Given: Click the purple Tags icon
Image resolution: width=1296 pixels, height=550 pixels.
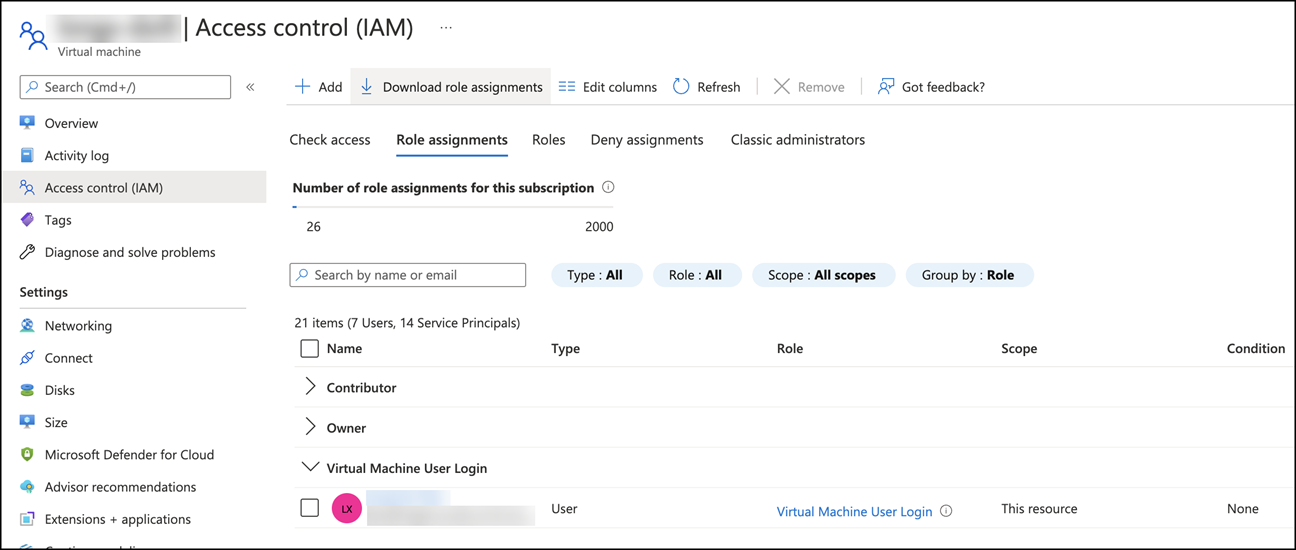Looking at the screenshot, I should (27, 220).
